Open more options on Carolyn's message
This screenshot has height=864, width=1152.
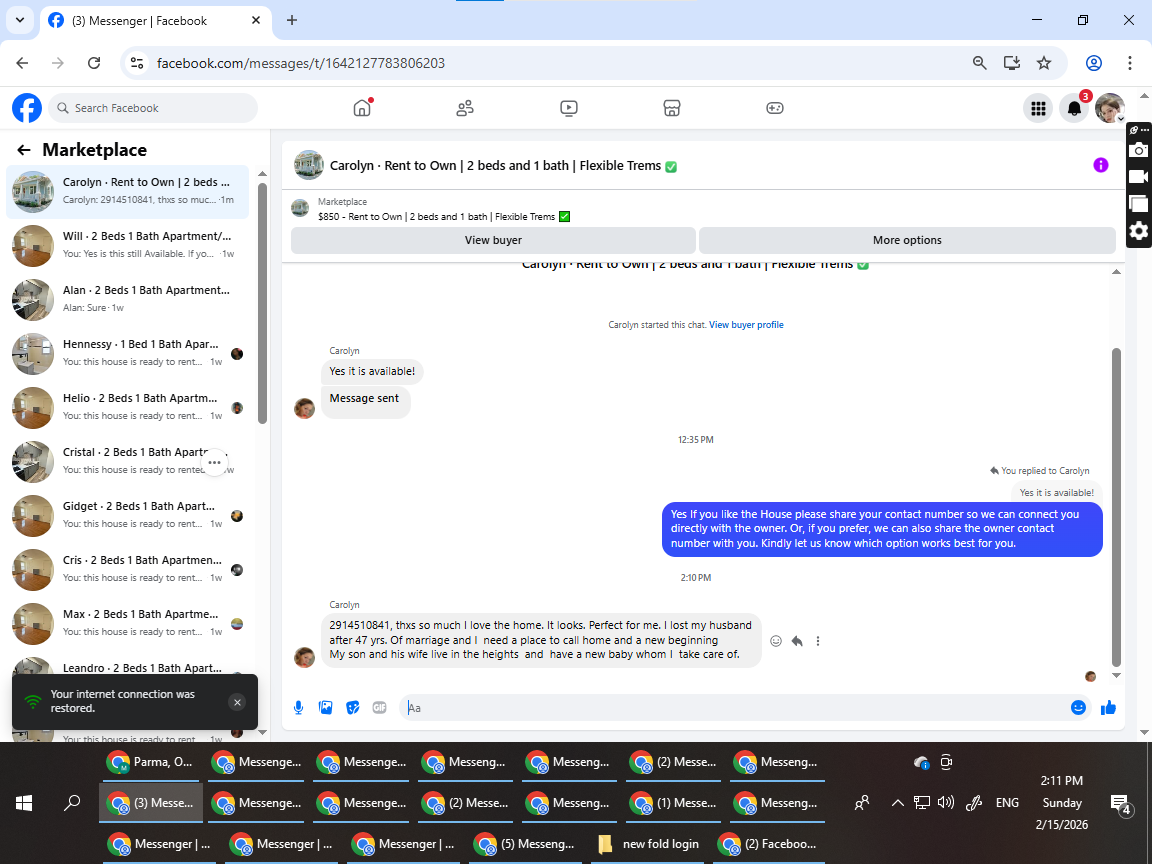pyautogui.click(x=818, y=641)
